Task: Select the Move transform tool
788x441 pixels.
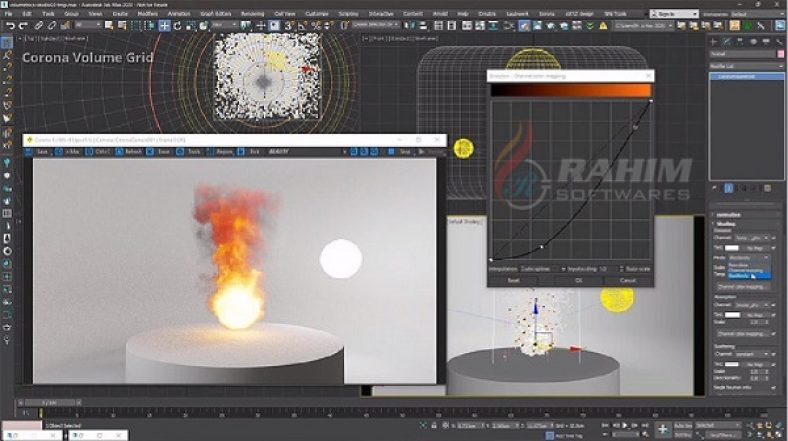Action: coord(164,25)
